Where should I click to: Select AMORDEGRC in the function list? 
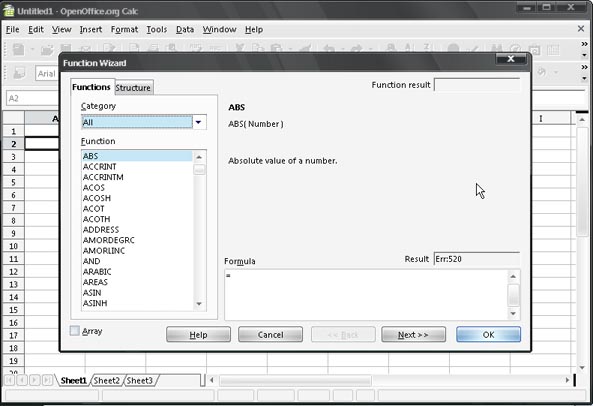point(137,240)
